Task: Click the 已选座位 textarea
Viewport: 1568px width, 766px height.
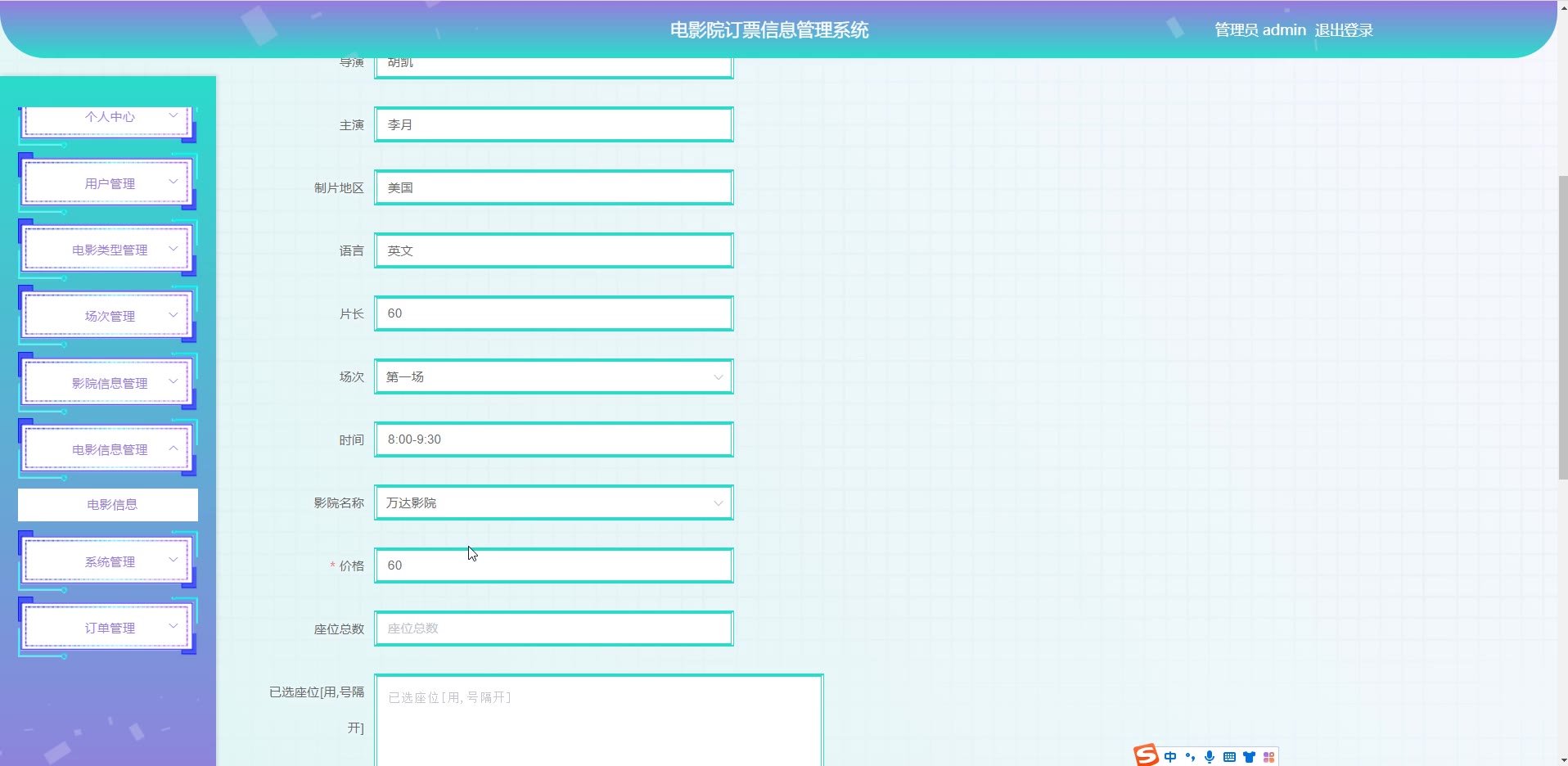Action: click(x=599, y=720)
